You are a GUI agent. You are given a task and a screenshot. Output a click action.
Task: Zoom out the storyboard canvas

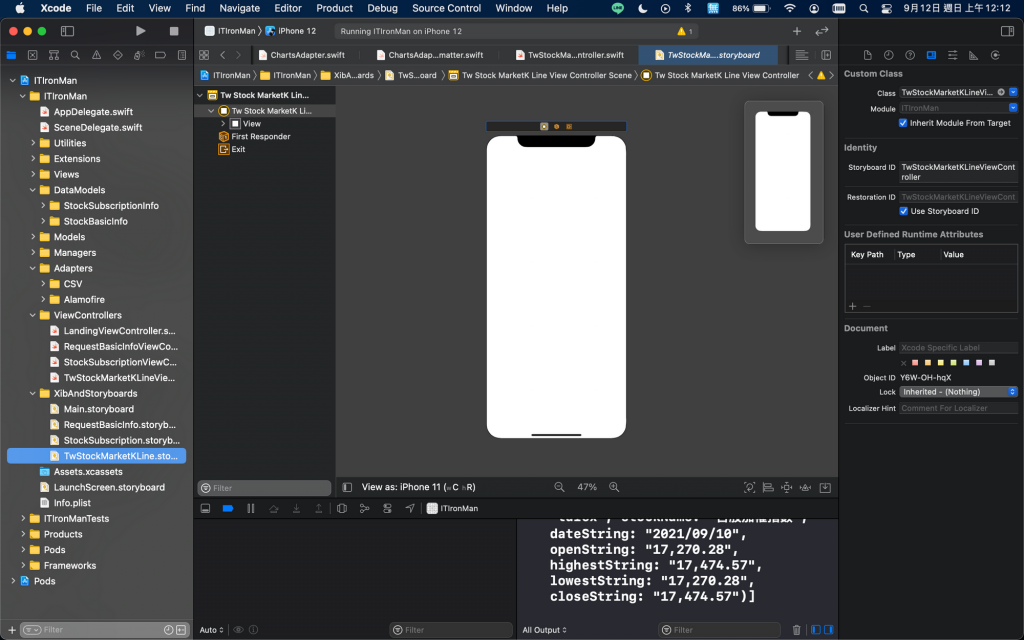coord(560,487)
